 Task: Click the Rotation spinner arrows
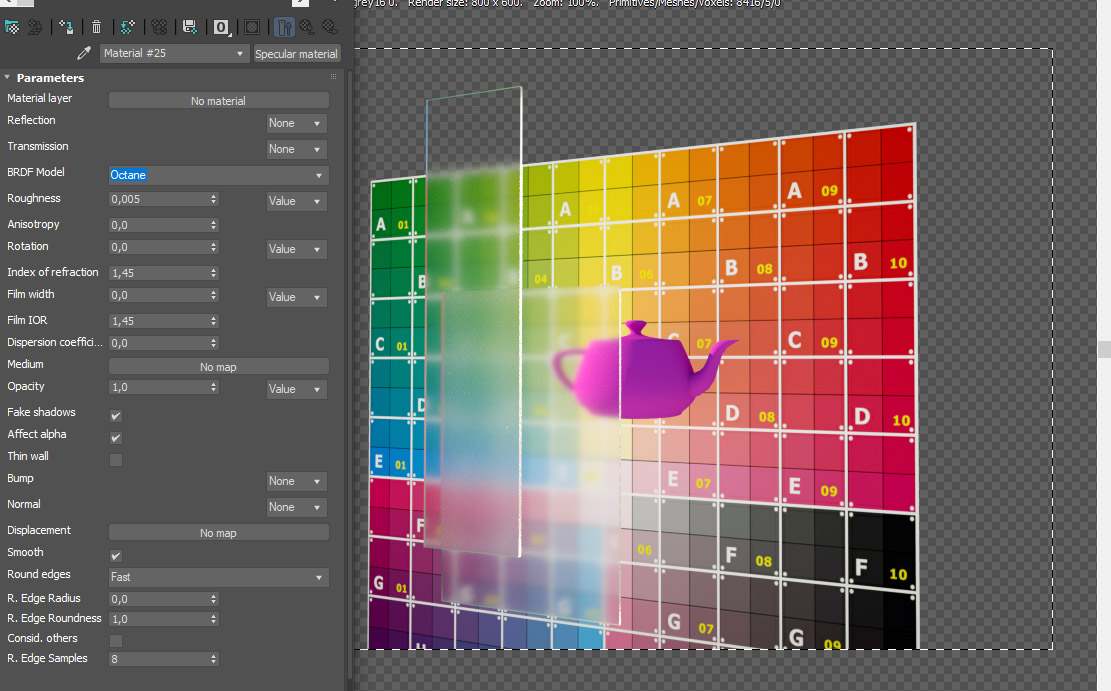[213, 247]
